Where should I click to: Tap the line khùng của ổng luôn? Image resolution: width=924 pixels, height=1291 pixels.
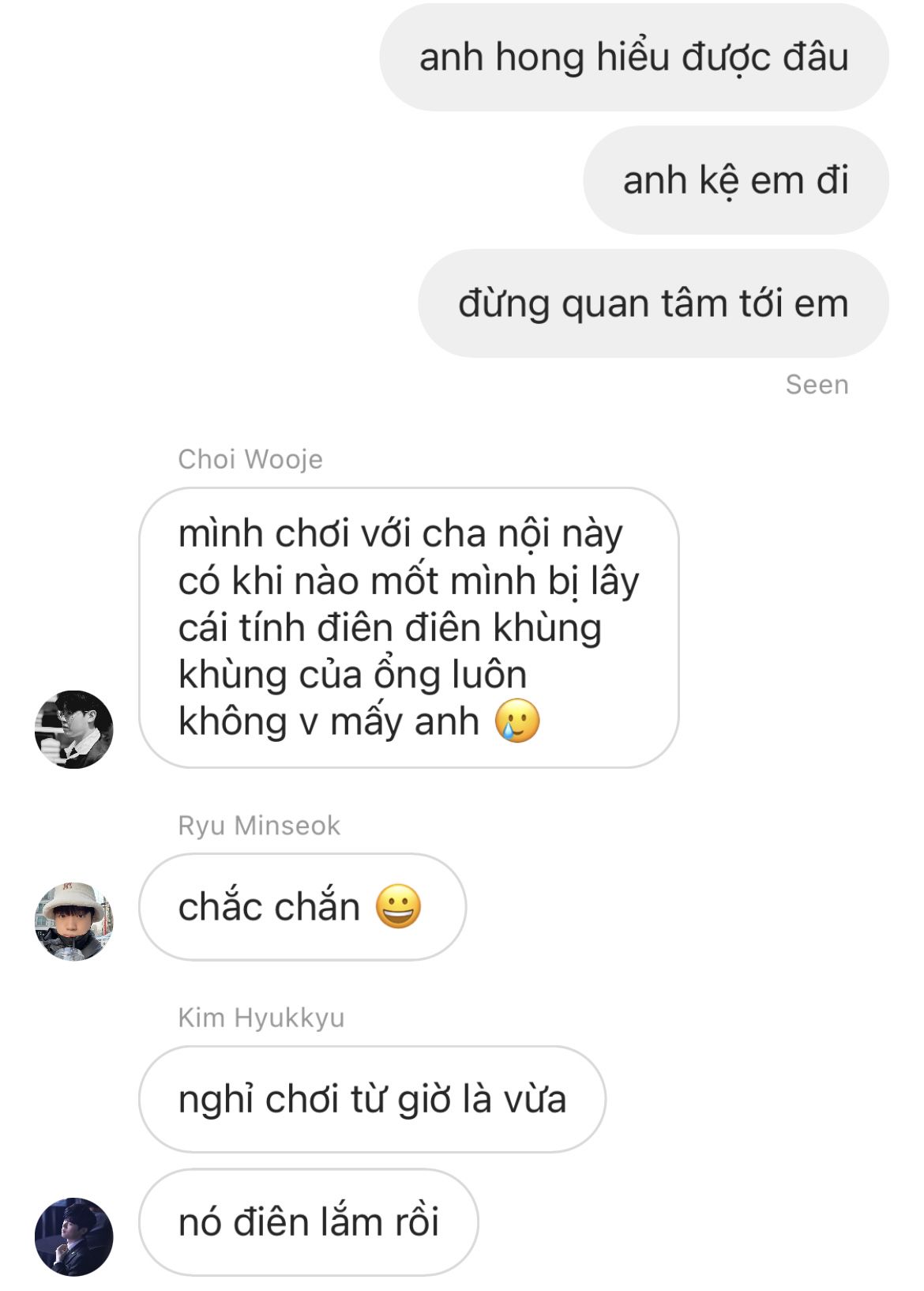point(352,675)
